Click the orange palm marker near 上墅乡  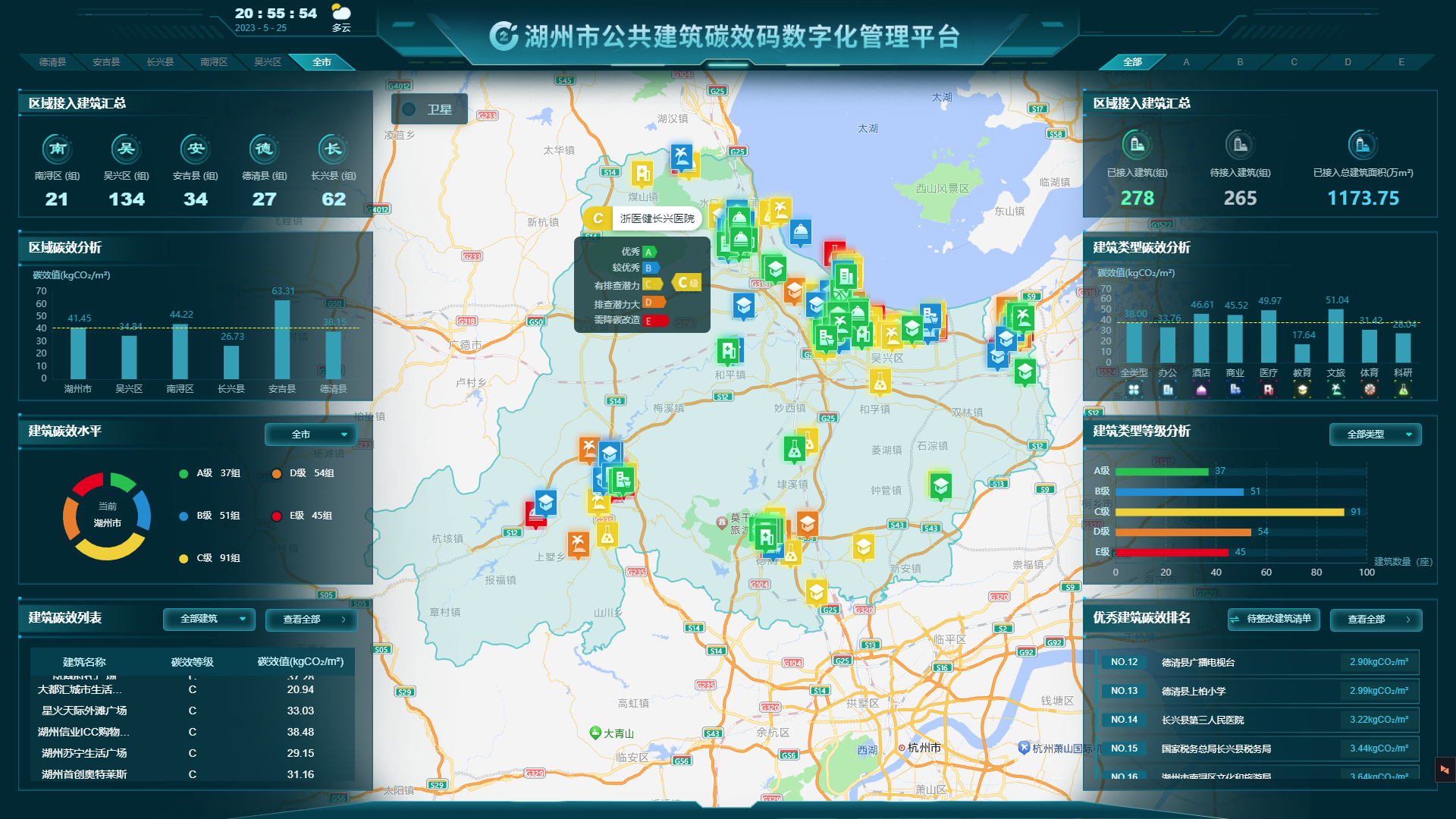578,544
